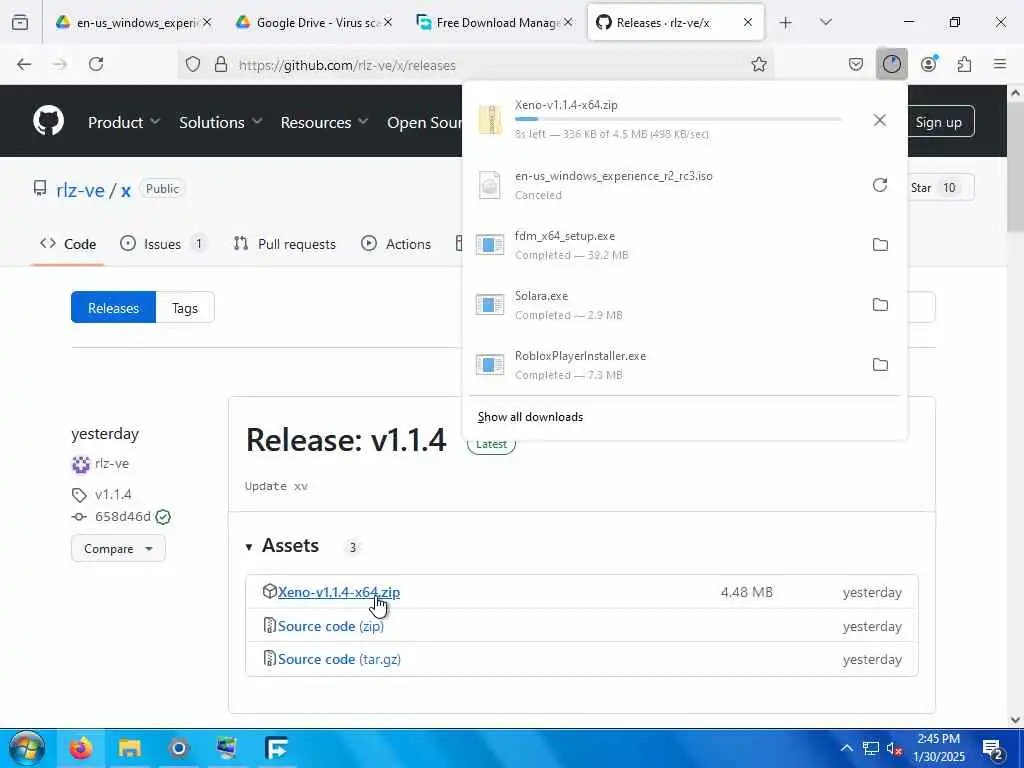
Task: Click the padlock site info icon
Action: (x=221, y=64)
